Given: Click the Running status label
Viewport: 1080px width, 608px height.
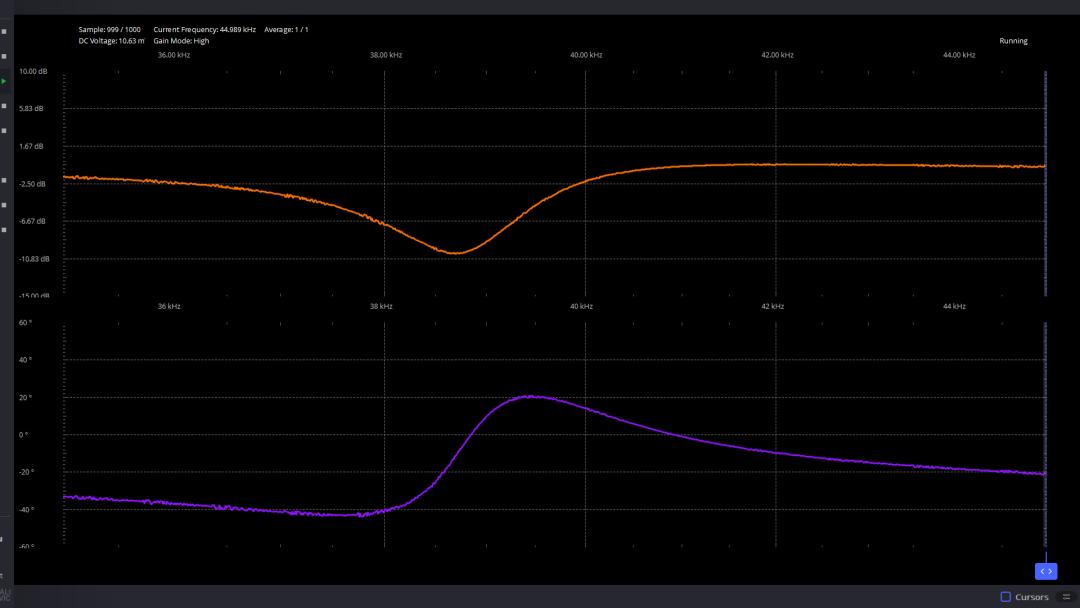Looking at the screenshot, I should coord(1013,41).
